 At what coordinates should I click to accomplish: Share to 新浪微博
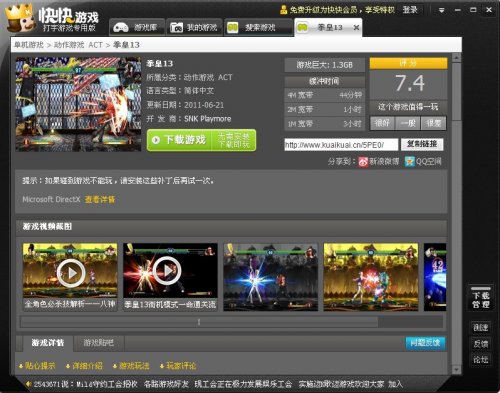pyautogui.click(x=379, y=161)
